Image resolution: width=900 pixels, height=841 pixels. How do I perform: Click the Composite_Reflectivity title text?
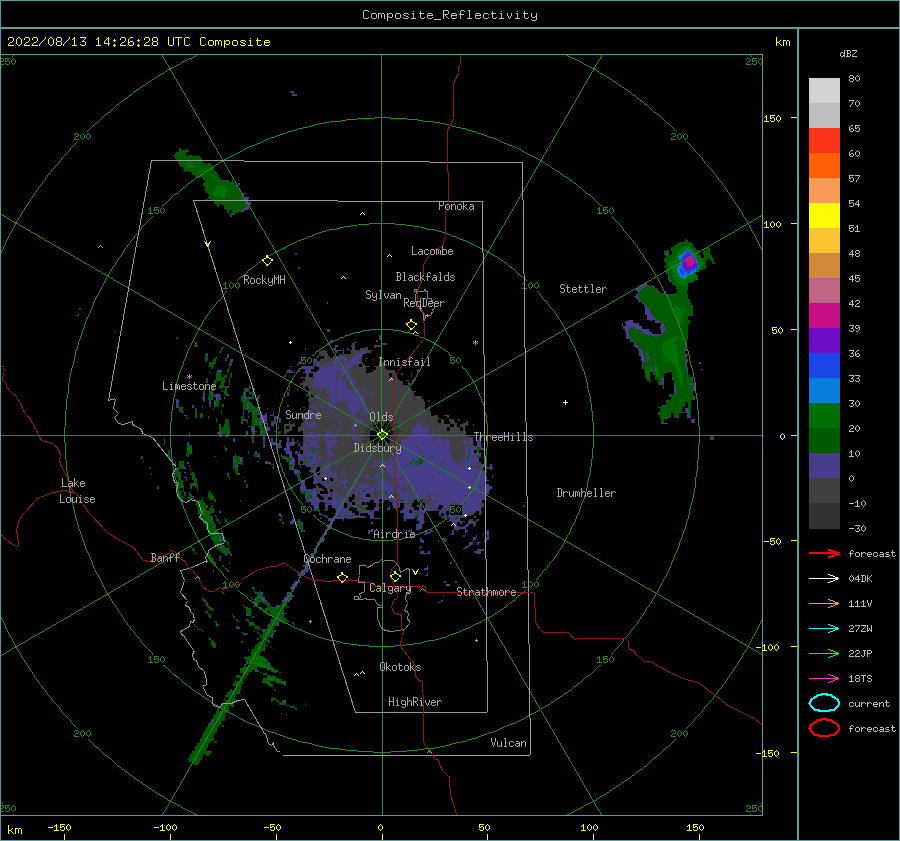click(x=450, y=15)
